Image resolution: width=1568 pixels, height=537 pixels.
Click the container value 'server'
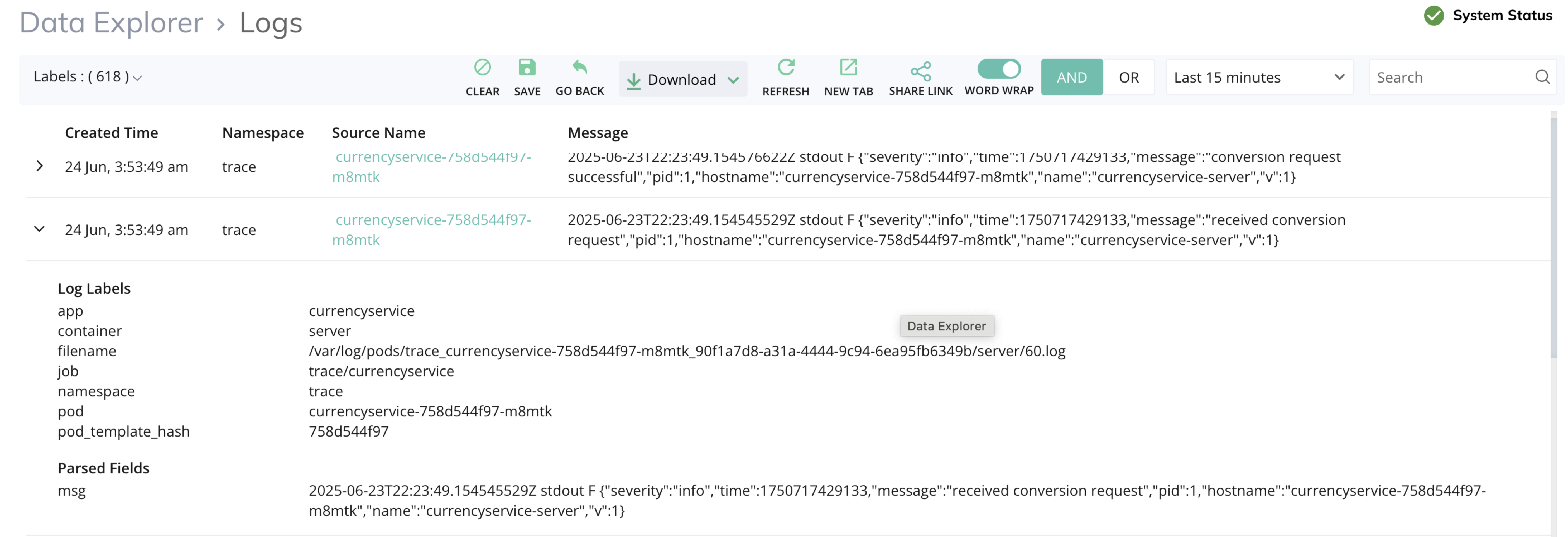(329, 331)
